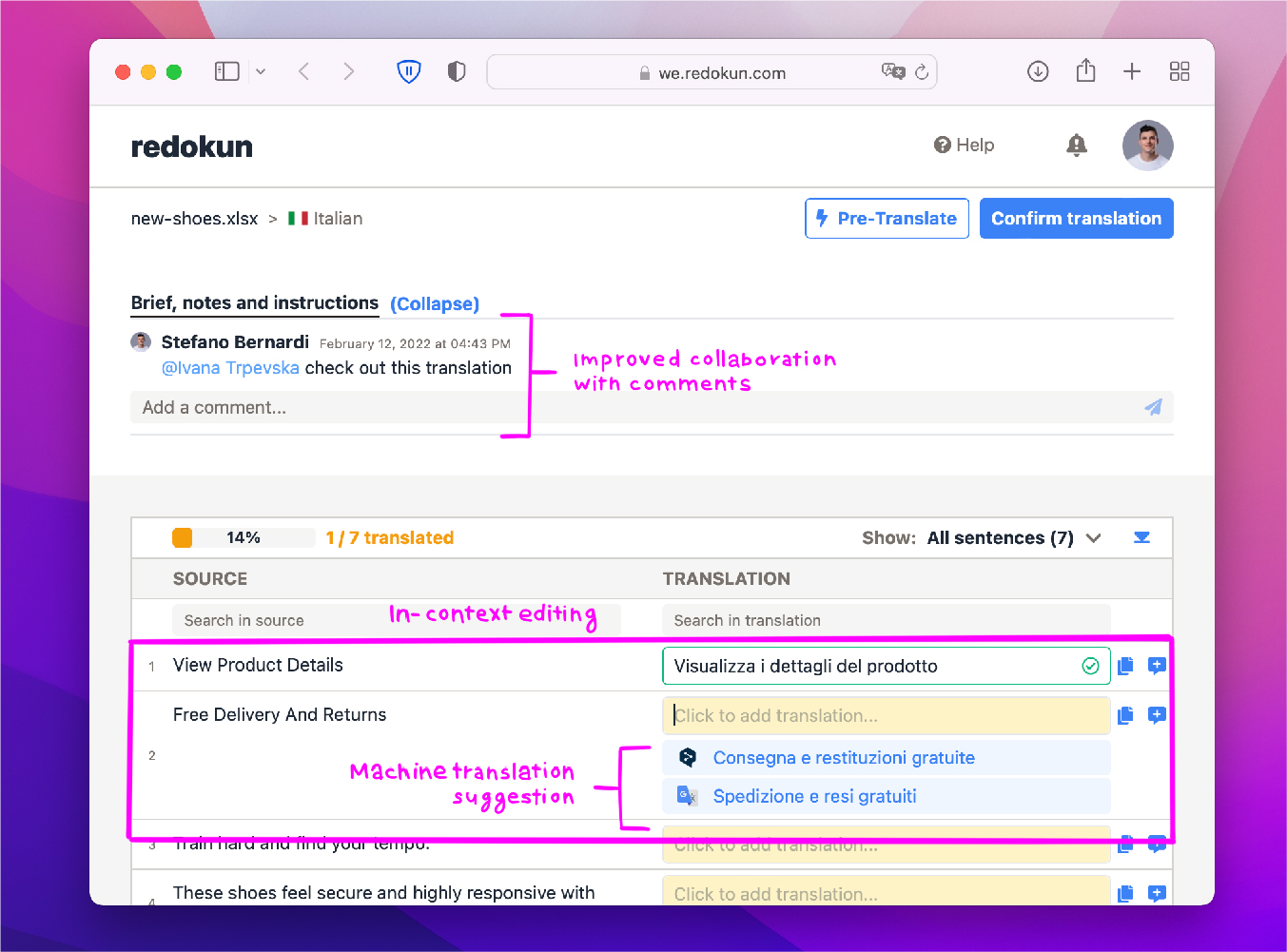The image size is (1287, 952).
Task: Click the Confirm translation button
Action: pyautogui.click(x=1076, y=218)
